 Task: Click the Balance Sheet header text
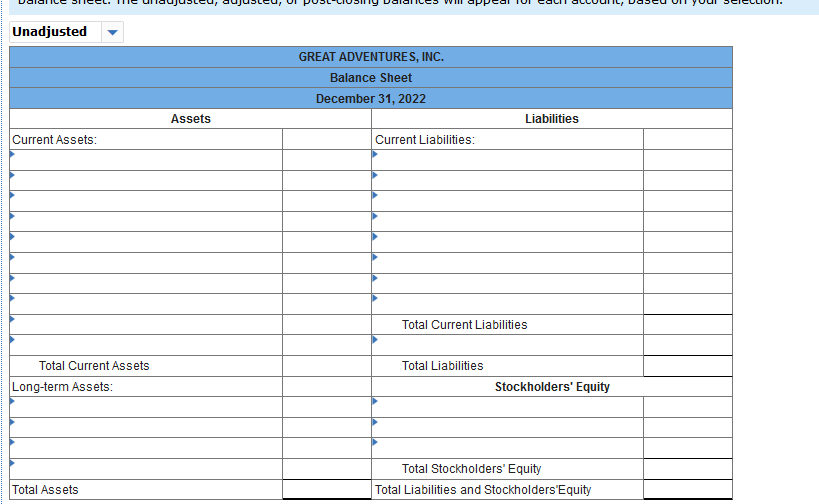(x=371, y=78)
